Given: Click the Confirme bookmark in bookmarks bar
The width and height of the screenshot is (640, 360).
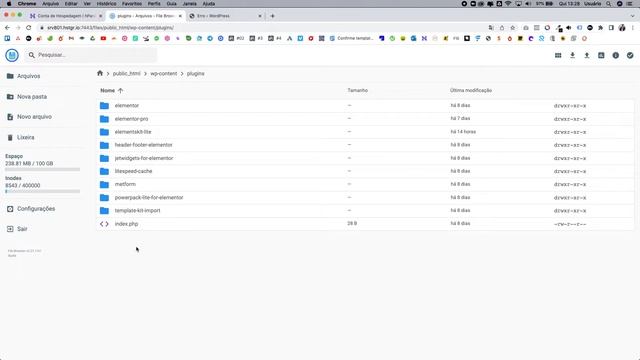Looking at the screenshot, I should [x=351, y=38].
